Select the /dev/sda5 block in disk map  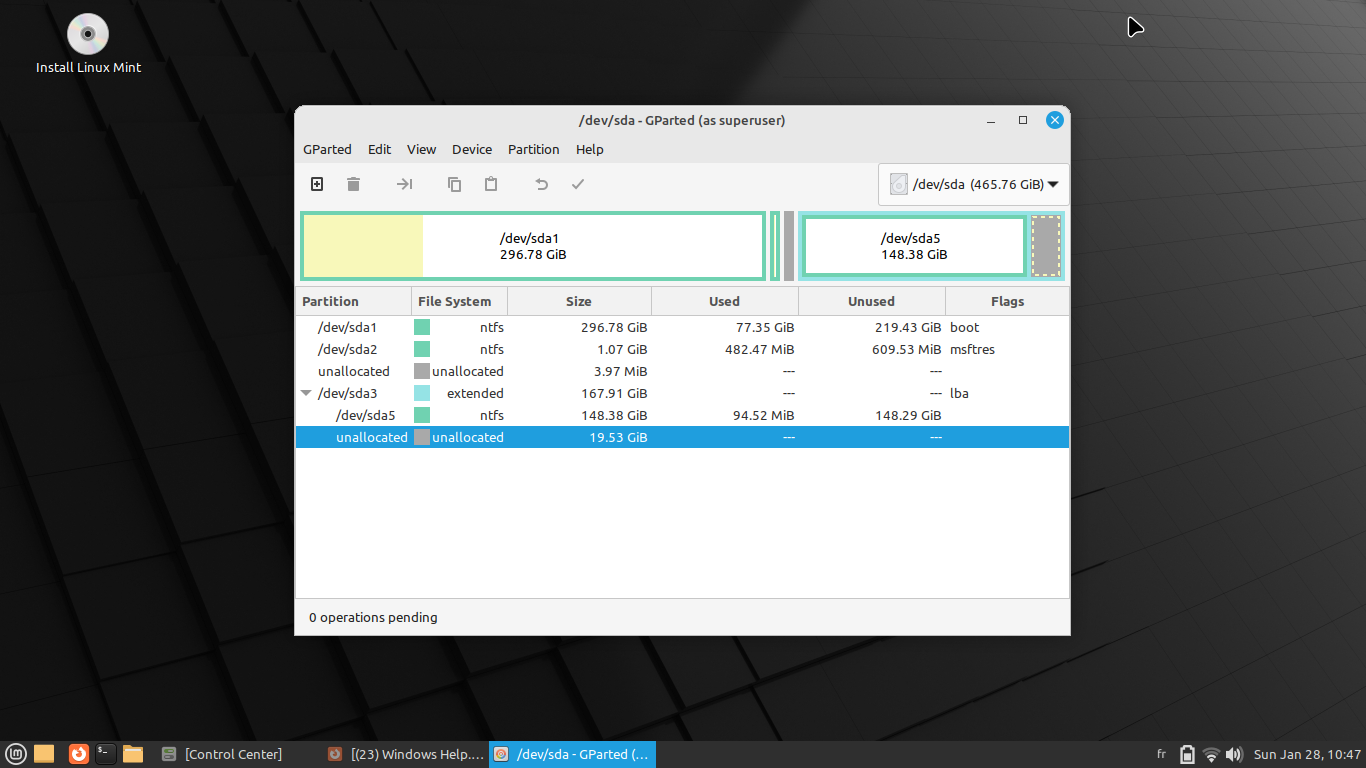[x=914, y=246]
